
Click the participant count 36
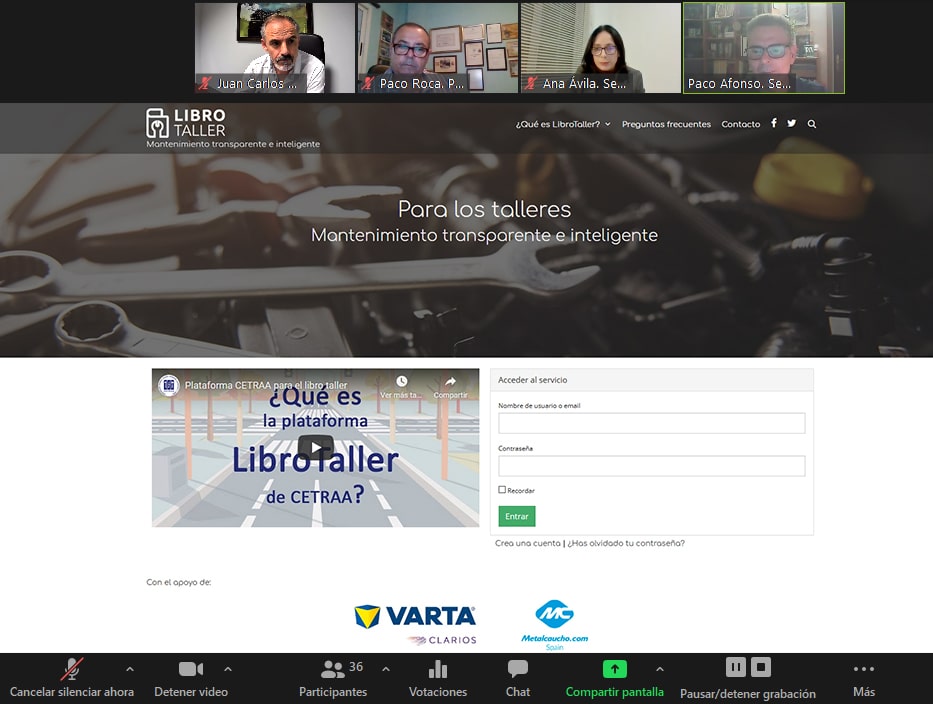point(356,667)
